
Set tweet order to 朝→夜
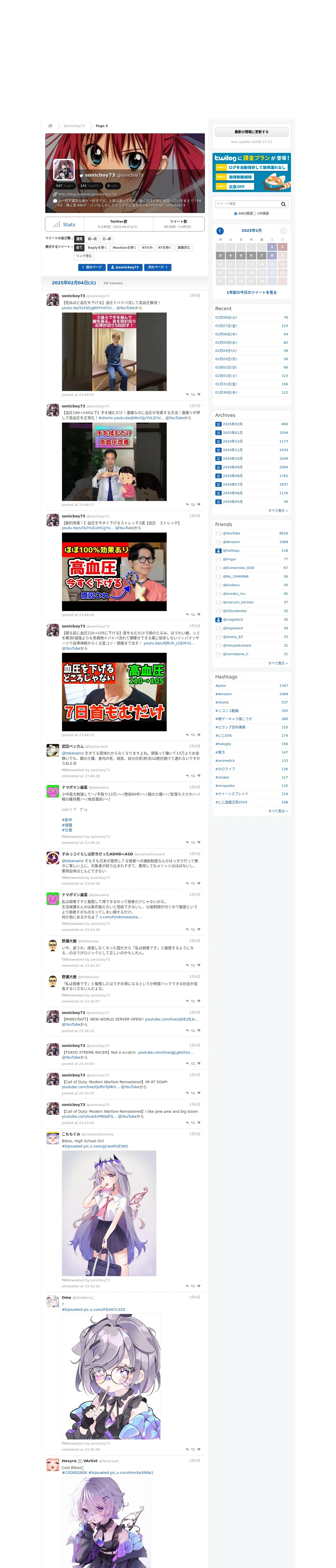[92, 239]
